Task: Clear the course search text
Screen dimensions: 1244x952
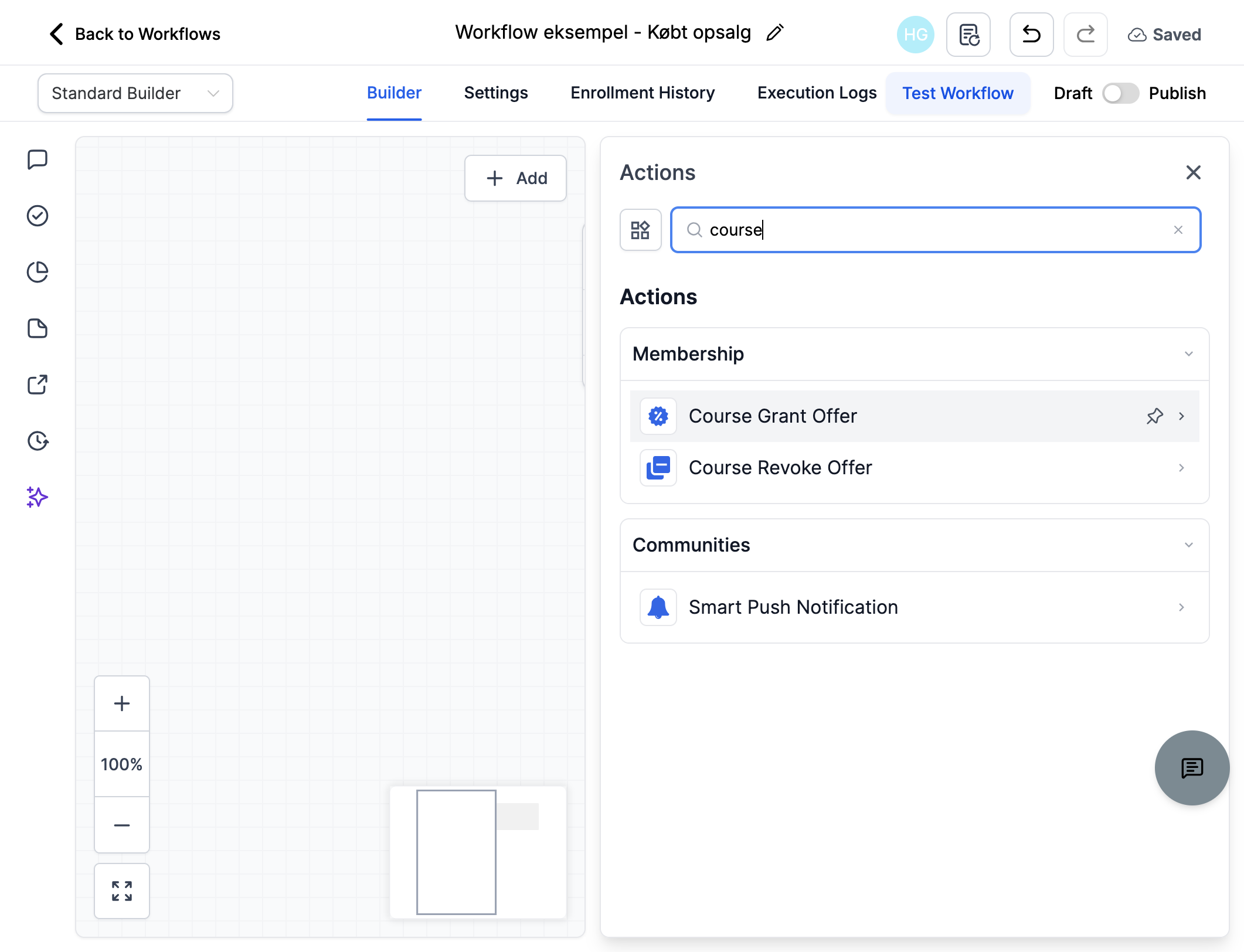Action: (1178, 230)
